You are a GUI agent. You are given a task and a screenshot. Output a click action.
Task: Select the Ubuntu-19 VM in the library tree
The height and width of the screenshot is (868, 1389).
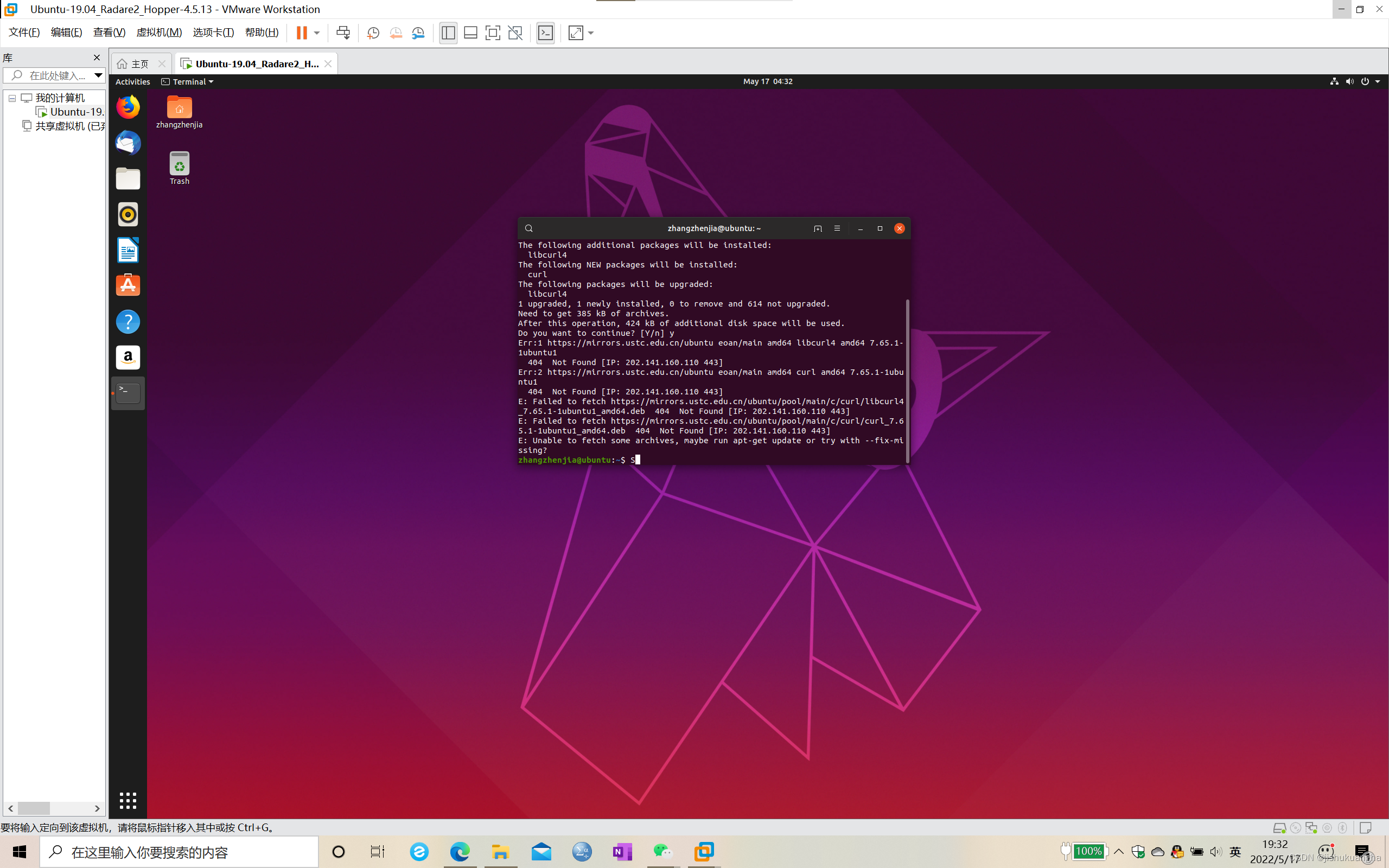tap(70, 112)
